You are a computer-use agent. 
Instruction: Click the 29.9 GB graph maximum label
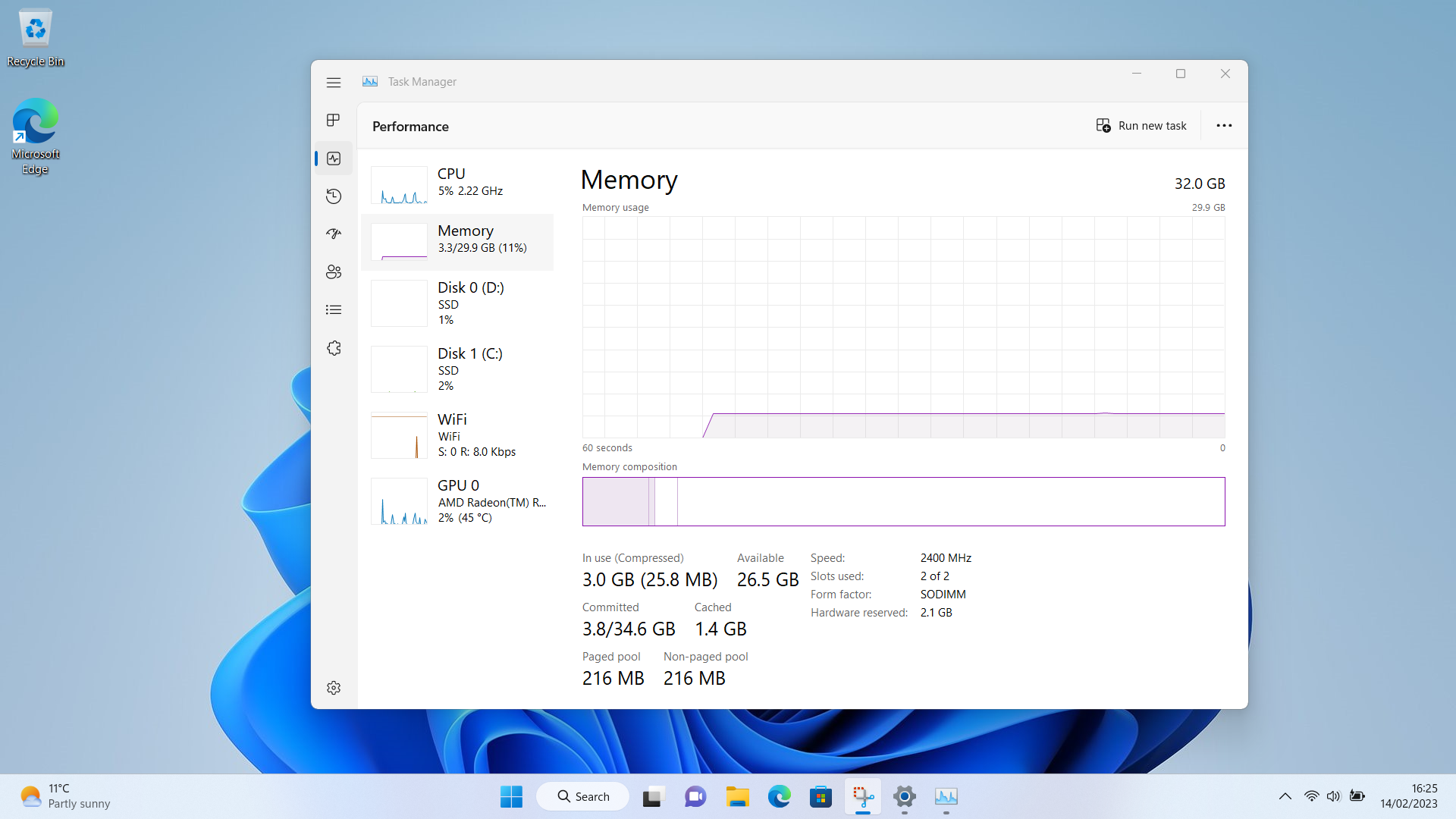[x=1208, y=207]
